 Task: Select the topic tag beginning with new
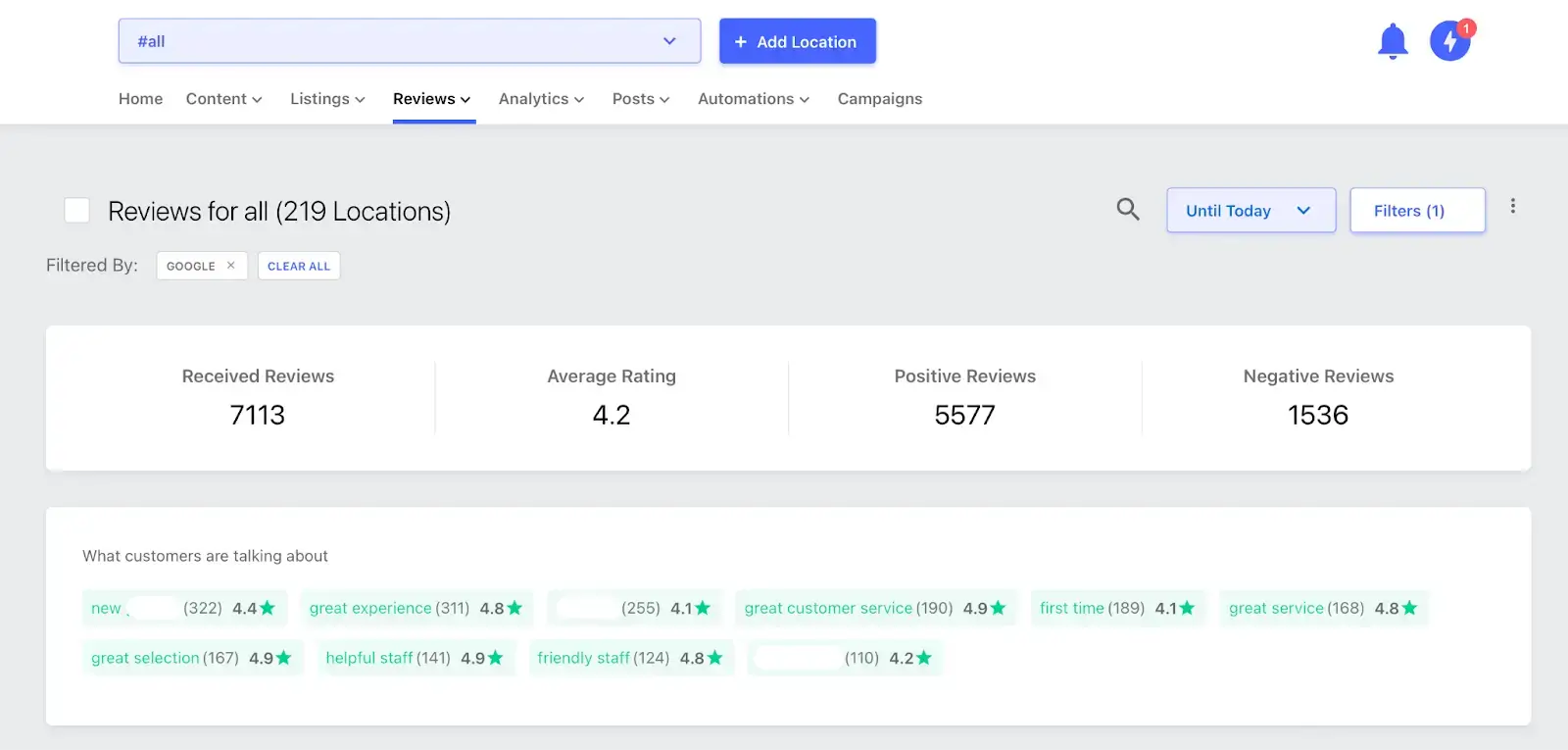click(184, 608)
